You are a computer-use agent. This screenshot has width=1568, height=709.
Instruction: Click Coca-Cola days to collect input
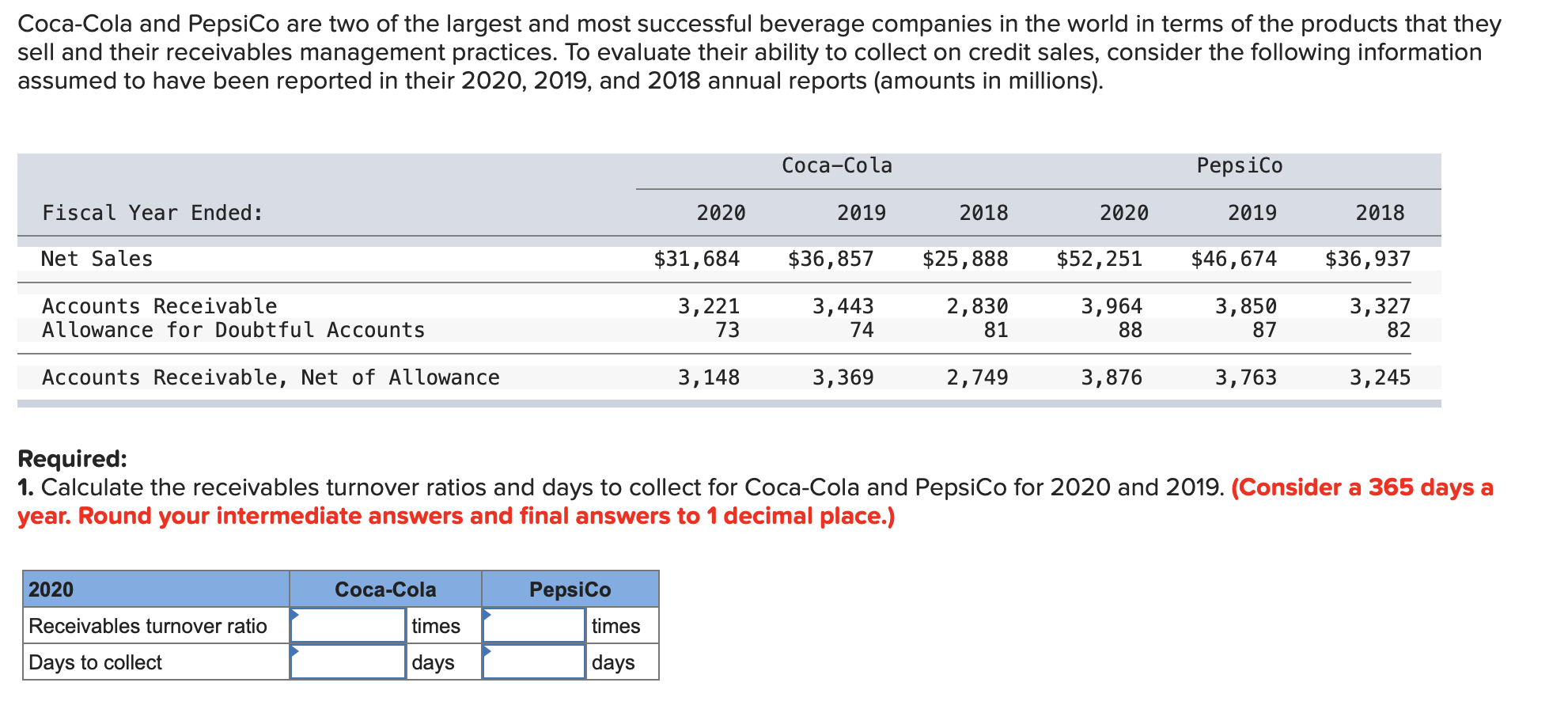pos(348,662)
